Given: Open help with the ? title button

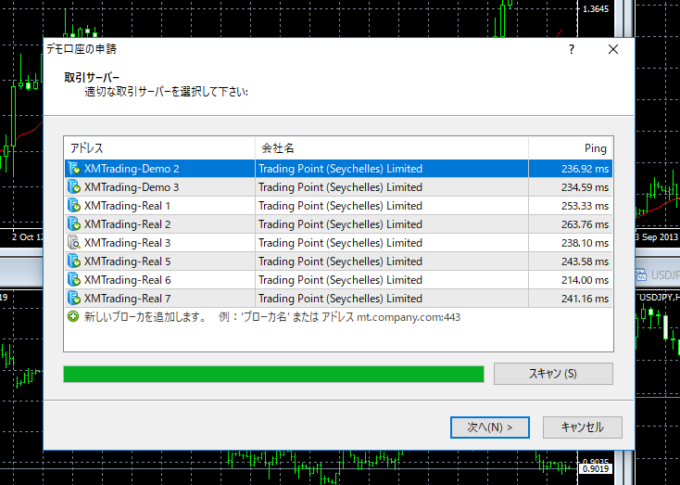Looking at the screenshot, I should coord(571,48).
